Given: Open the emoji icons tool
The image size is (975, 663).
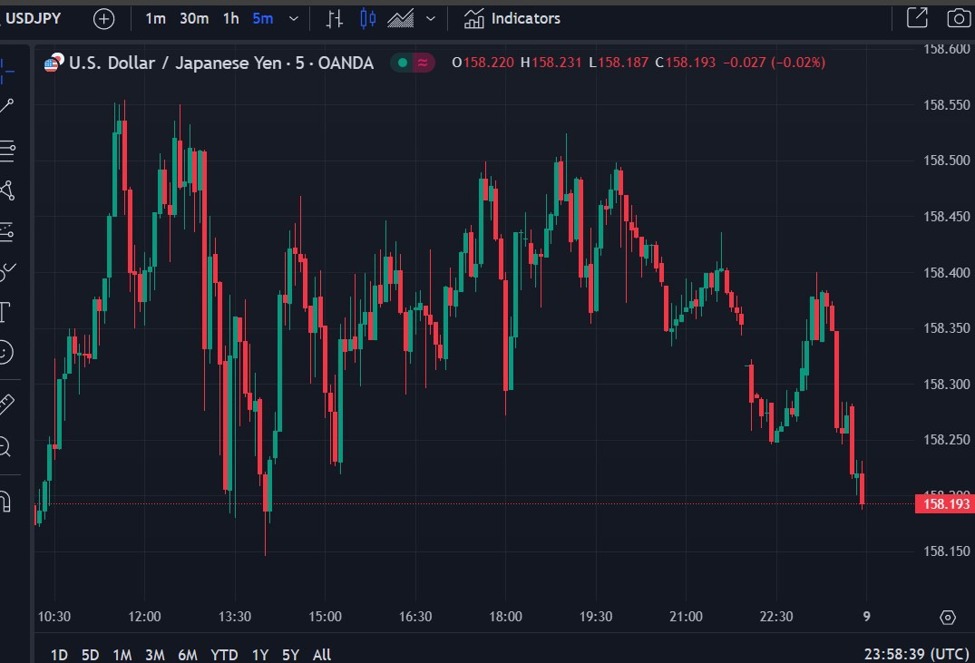Looking at the screenshot, I should tap(6, 352).
